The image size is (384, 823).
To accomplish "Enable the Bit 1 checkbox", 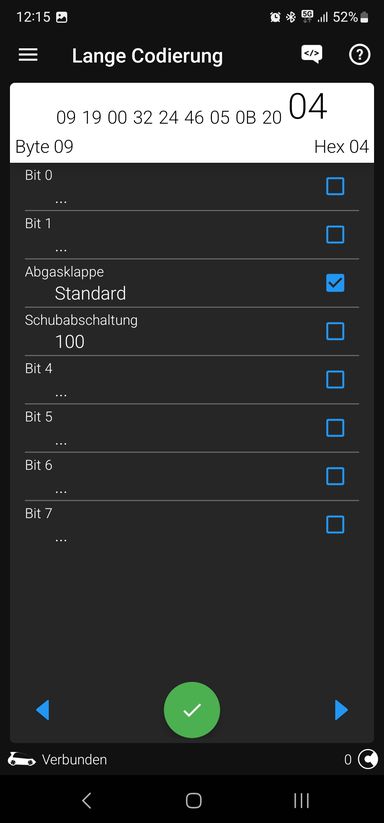I will tap(335, 235).
